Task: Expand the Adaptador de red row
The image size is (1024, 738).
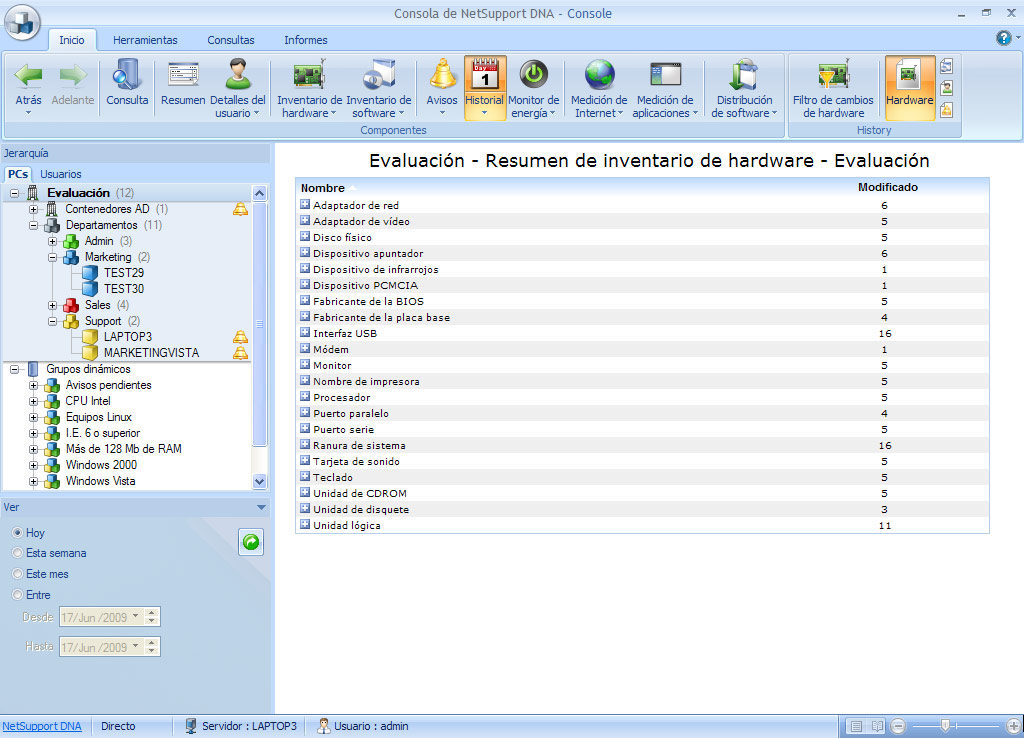Action: coord(305,204)
